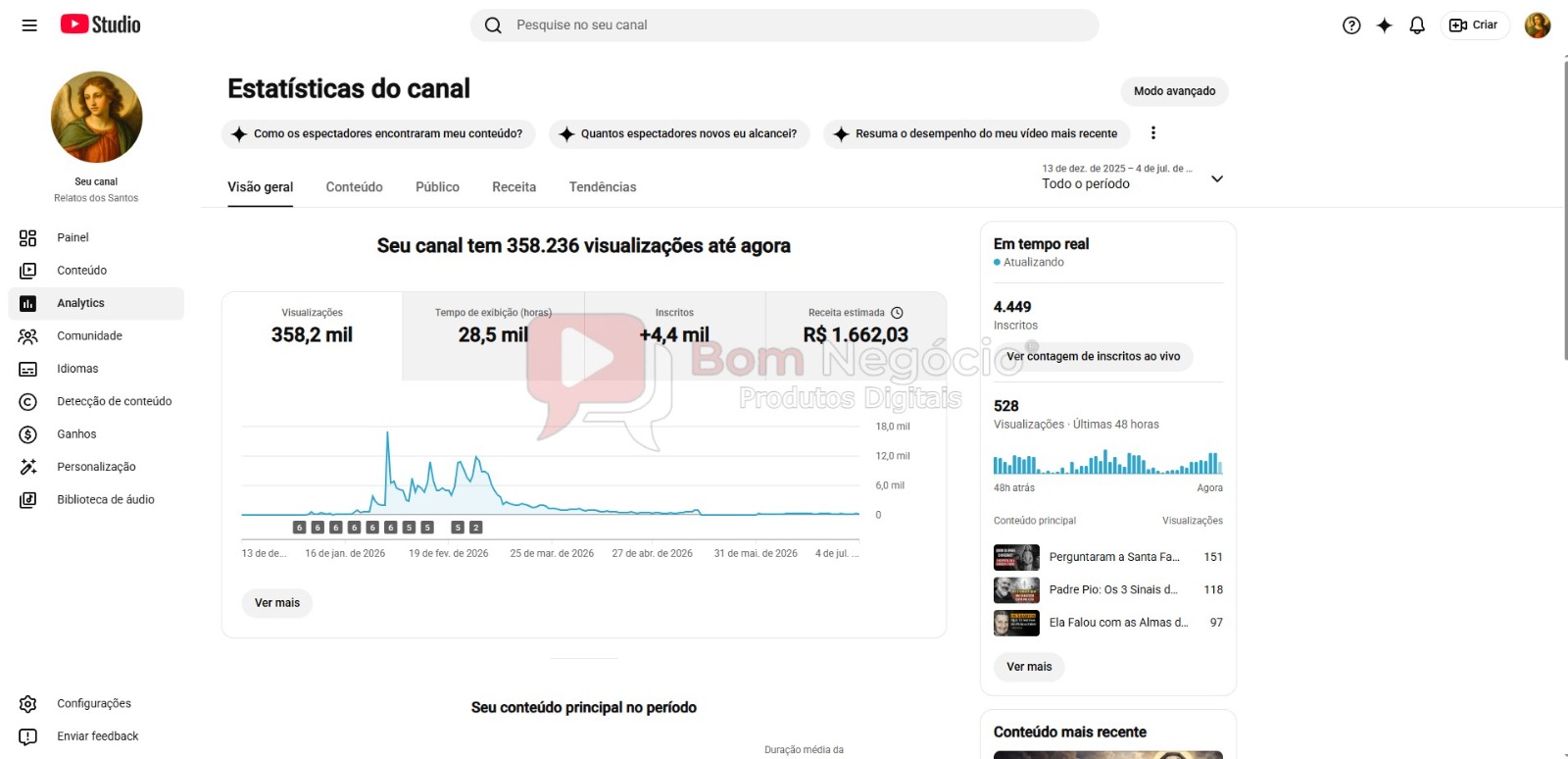Click the first '6' video marker under chart
The width and height of the screenshot is (1568, 759).
300,528
